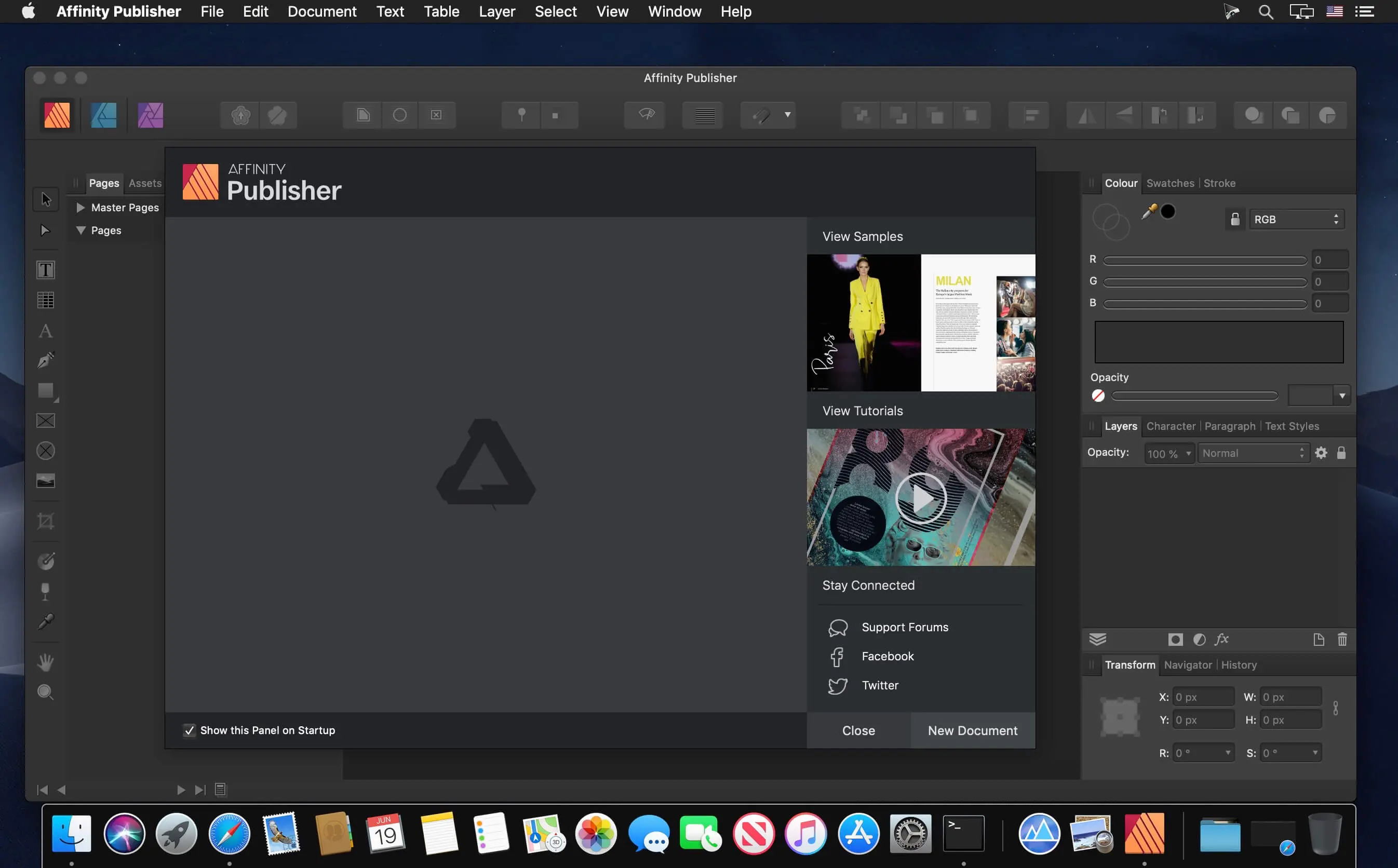Screen dimensions: 1398x868
Task: Toggle the Colour panel lock icon
Action: click(1235, 219)
